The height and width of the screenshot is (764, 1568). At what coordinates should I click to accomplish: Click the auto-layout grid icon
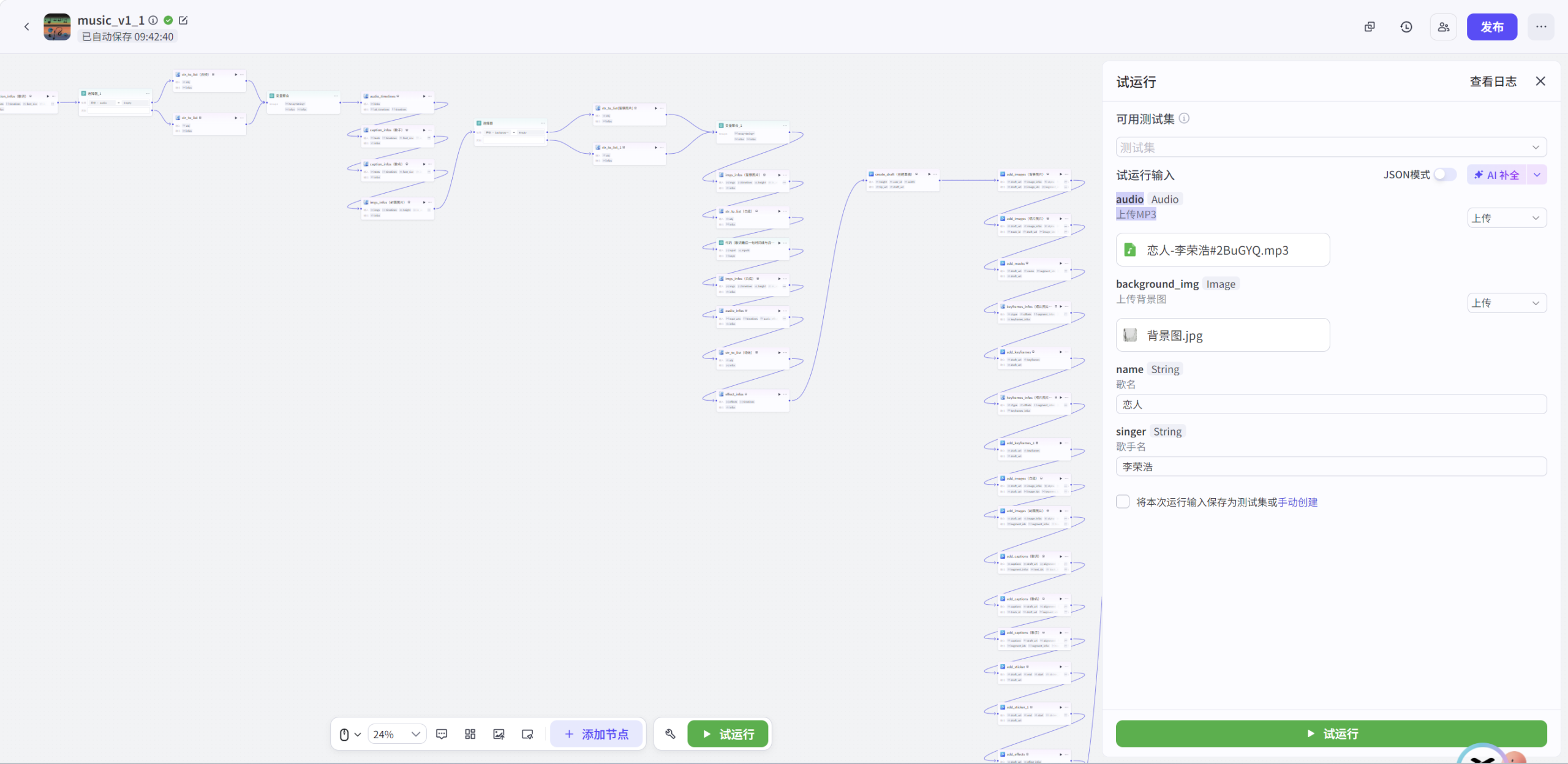coord(470,734)
